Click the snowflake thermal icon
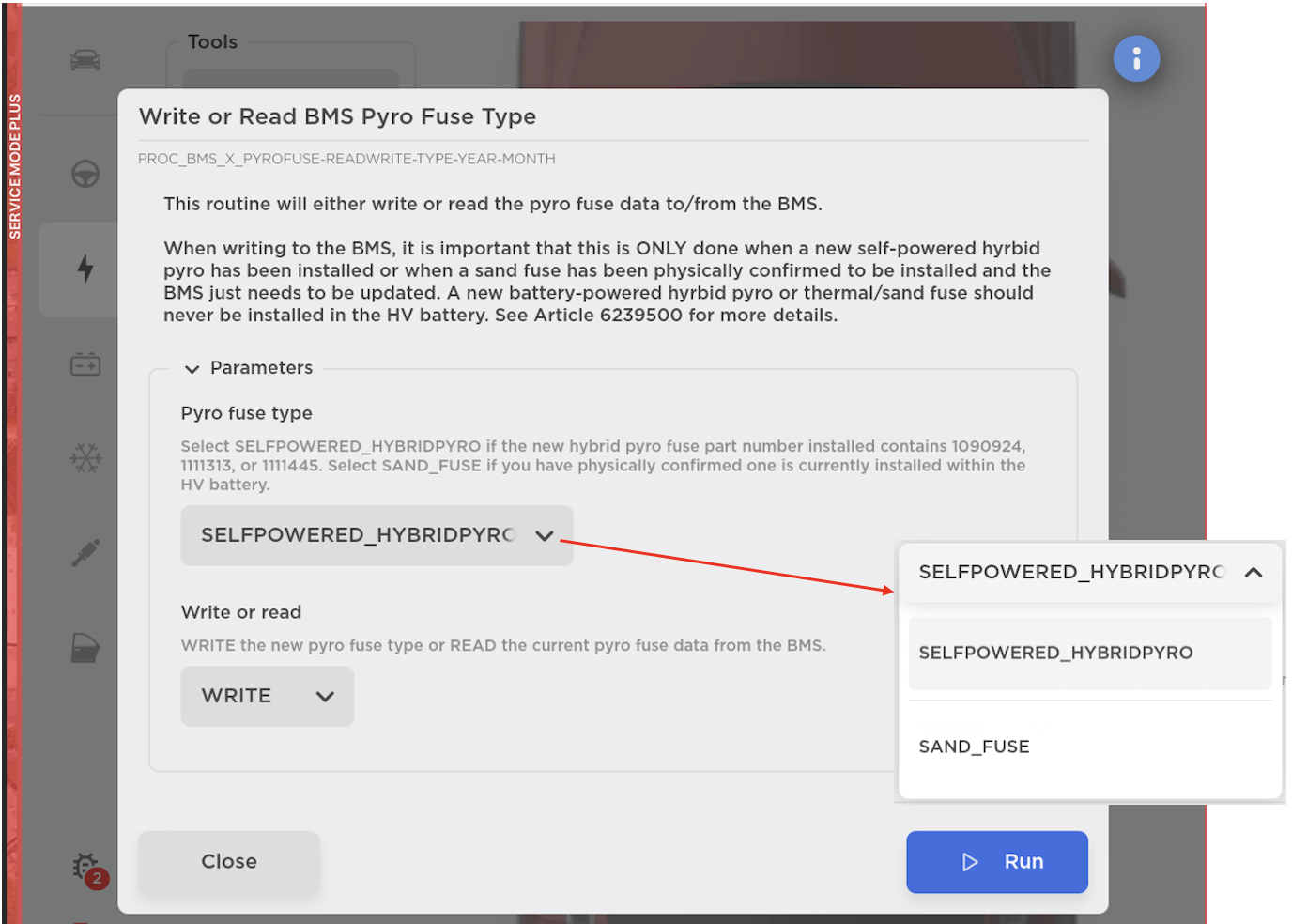The height and width of the screenshot is (924, 1292). (x=85, y=458)
